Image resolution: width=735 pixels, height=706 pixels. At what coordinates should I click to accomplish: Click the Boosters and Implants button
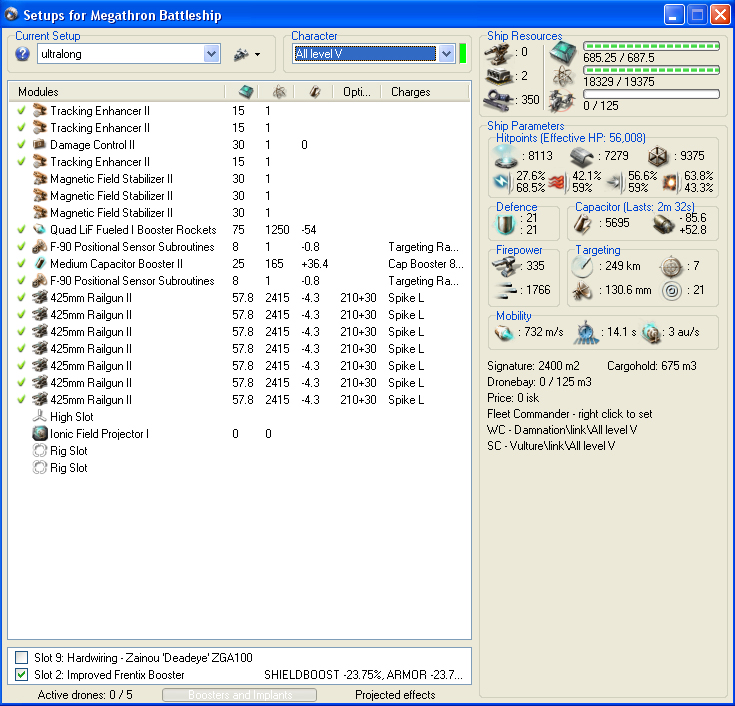coord(240,695)
